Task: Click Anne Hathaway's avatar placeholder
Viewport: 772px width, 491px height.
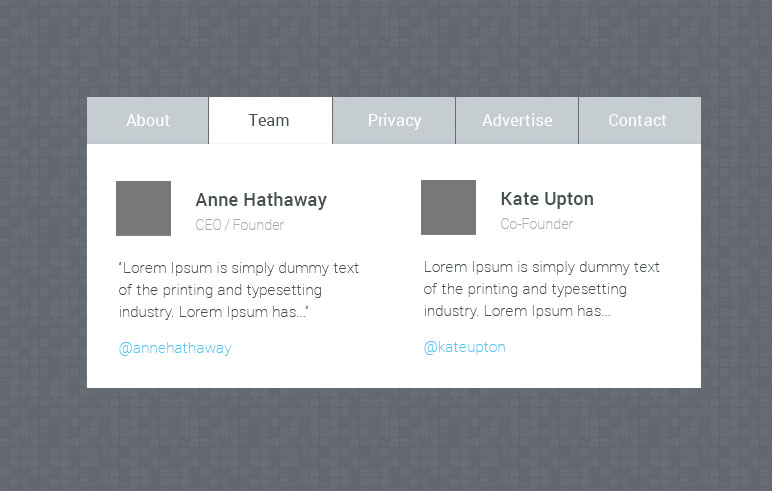Action: [x=143, y=208]
